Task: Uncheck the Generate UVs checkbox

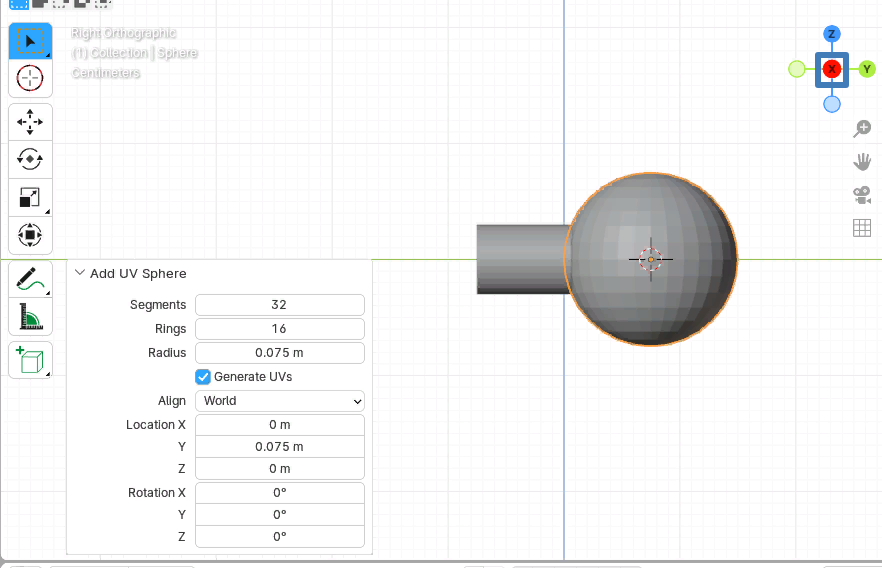Action: click(203, 377)
